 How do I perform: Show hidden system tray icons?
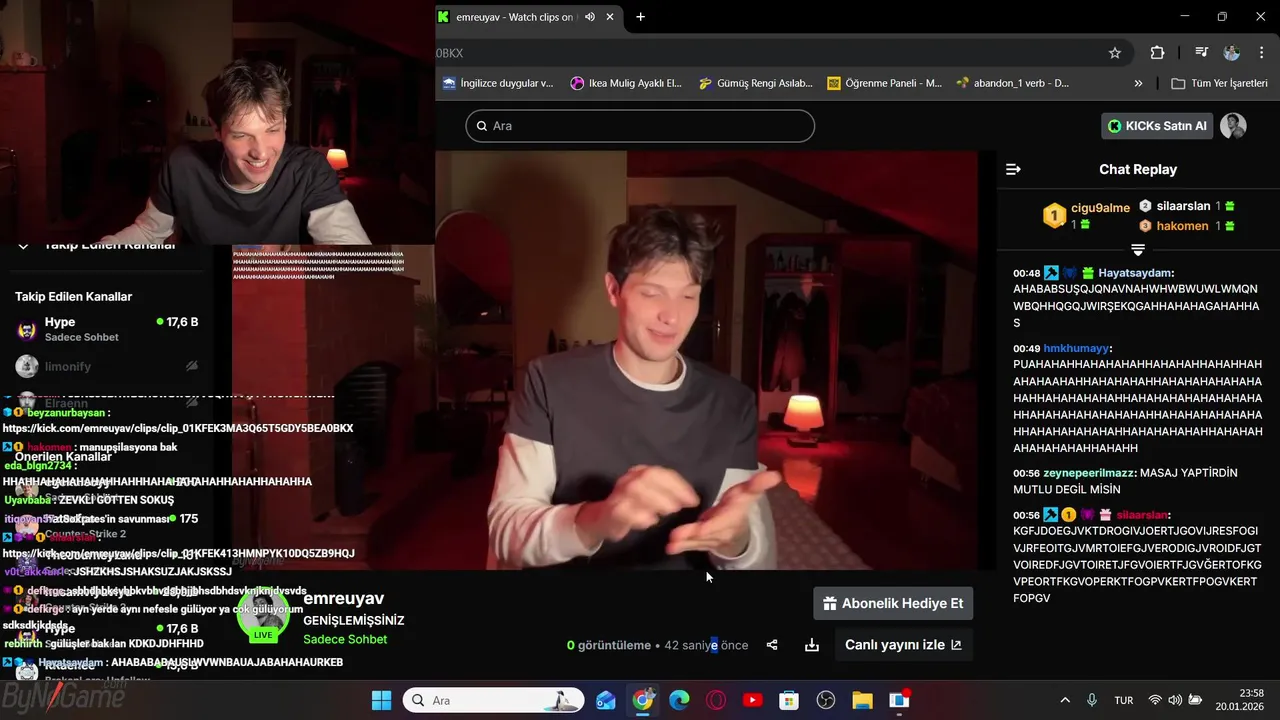1065,700
